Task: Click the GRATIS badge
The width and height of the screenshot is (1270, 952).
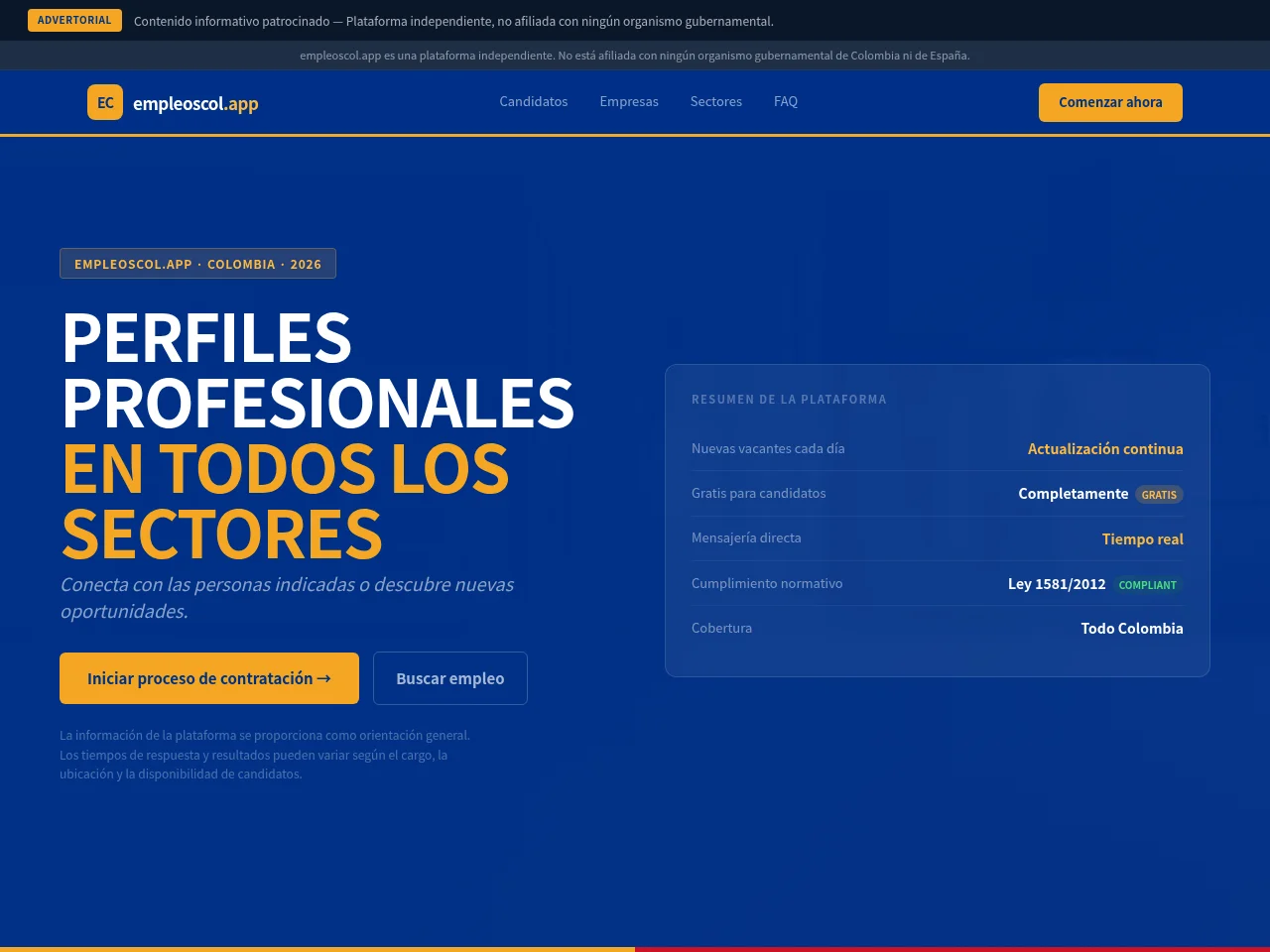Action: [x=1159, y=494]
